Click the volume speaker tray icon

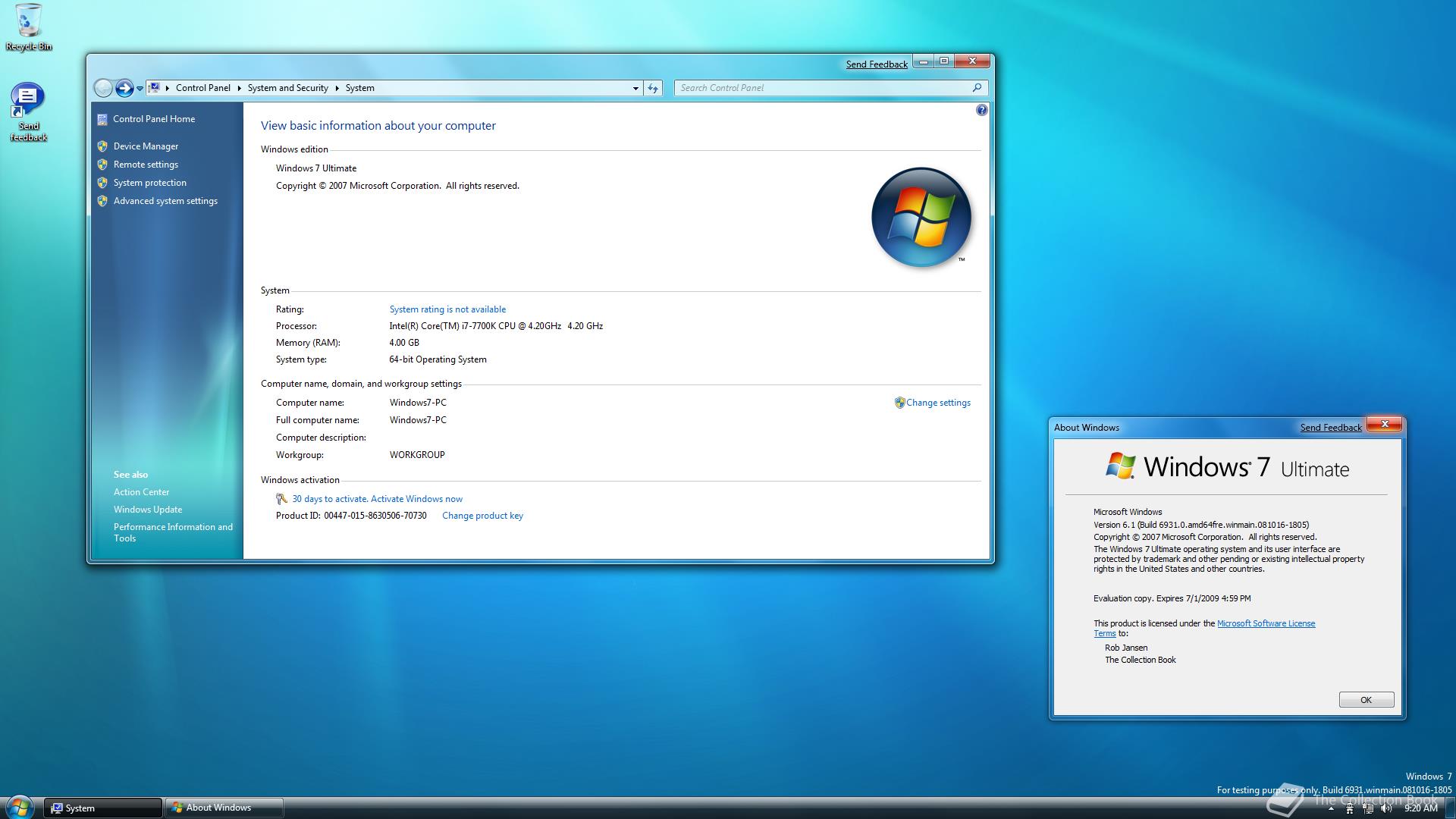point(1386,809)
